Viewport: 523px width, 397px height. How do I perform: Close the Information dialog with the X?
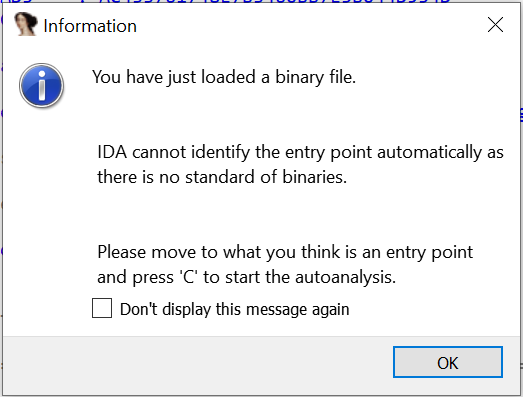click(495, 25)
